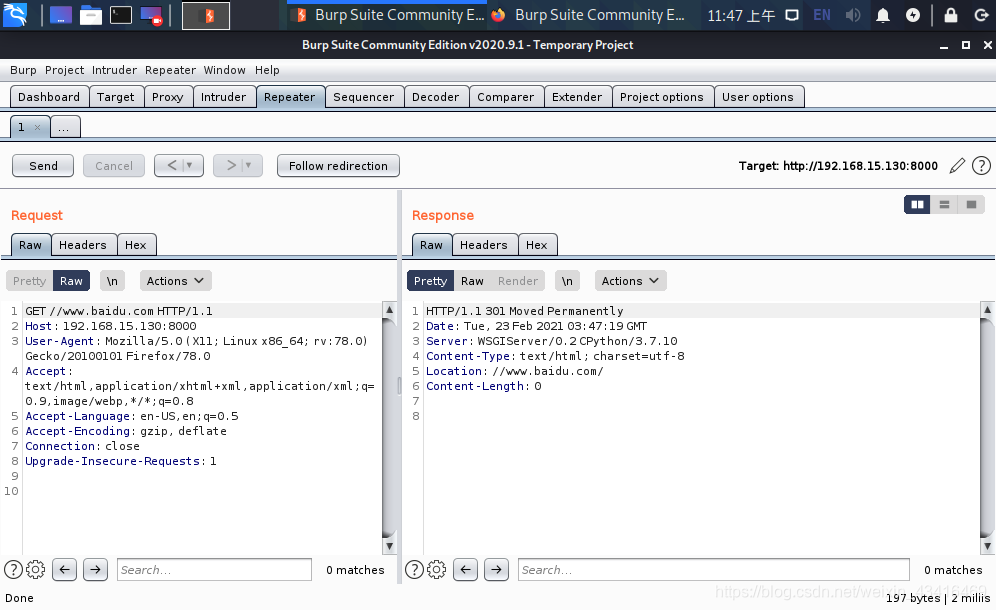Open the Response Headers tab
Viewport: 996px width, 610px height.
click(483, 245)
